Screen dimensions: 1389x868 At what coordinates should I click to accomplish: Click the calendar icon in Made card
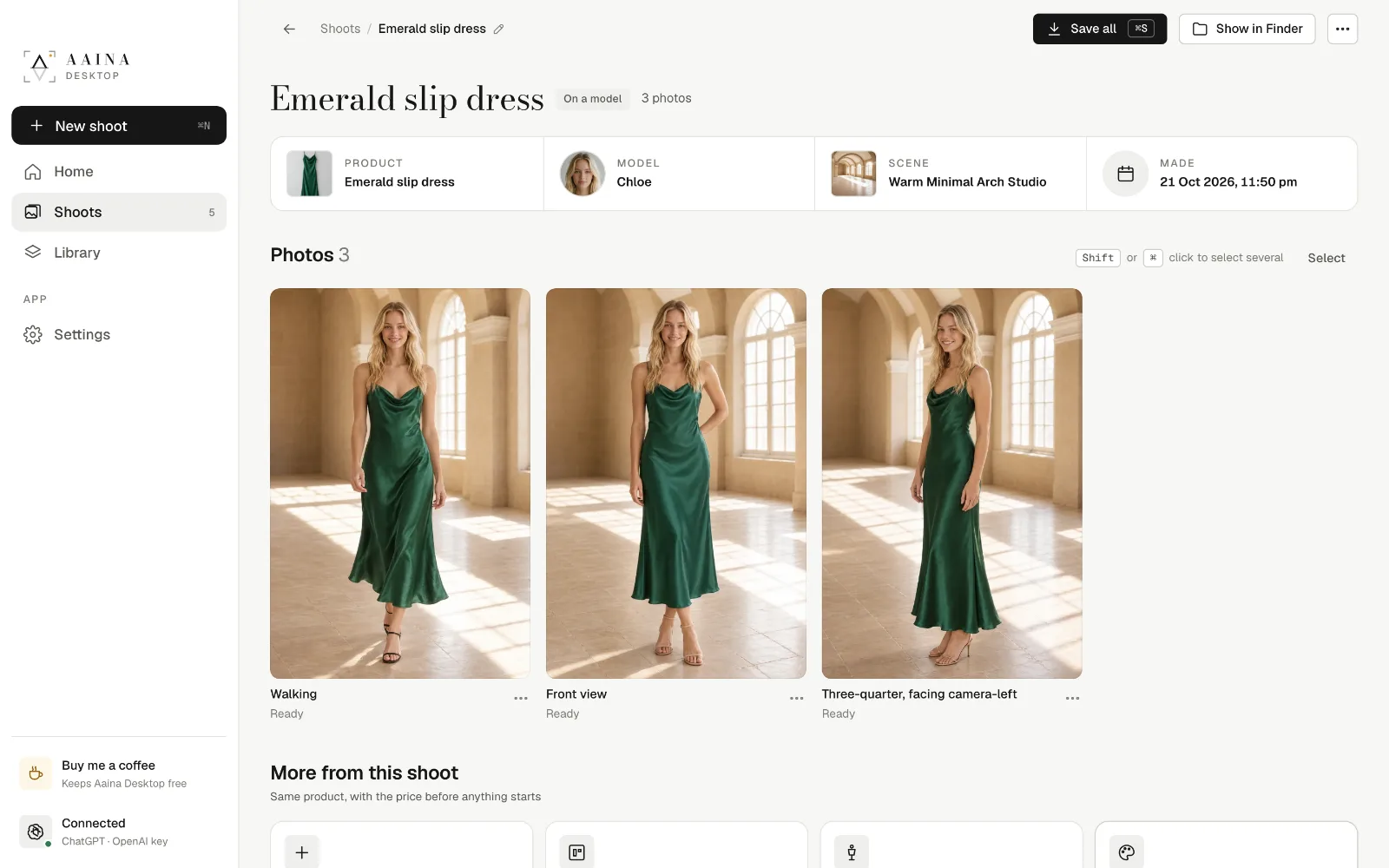pos(1125,174)
